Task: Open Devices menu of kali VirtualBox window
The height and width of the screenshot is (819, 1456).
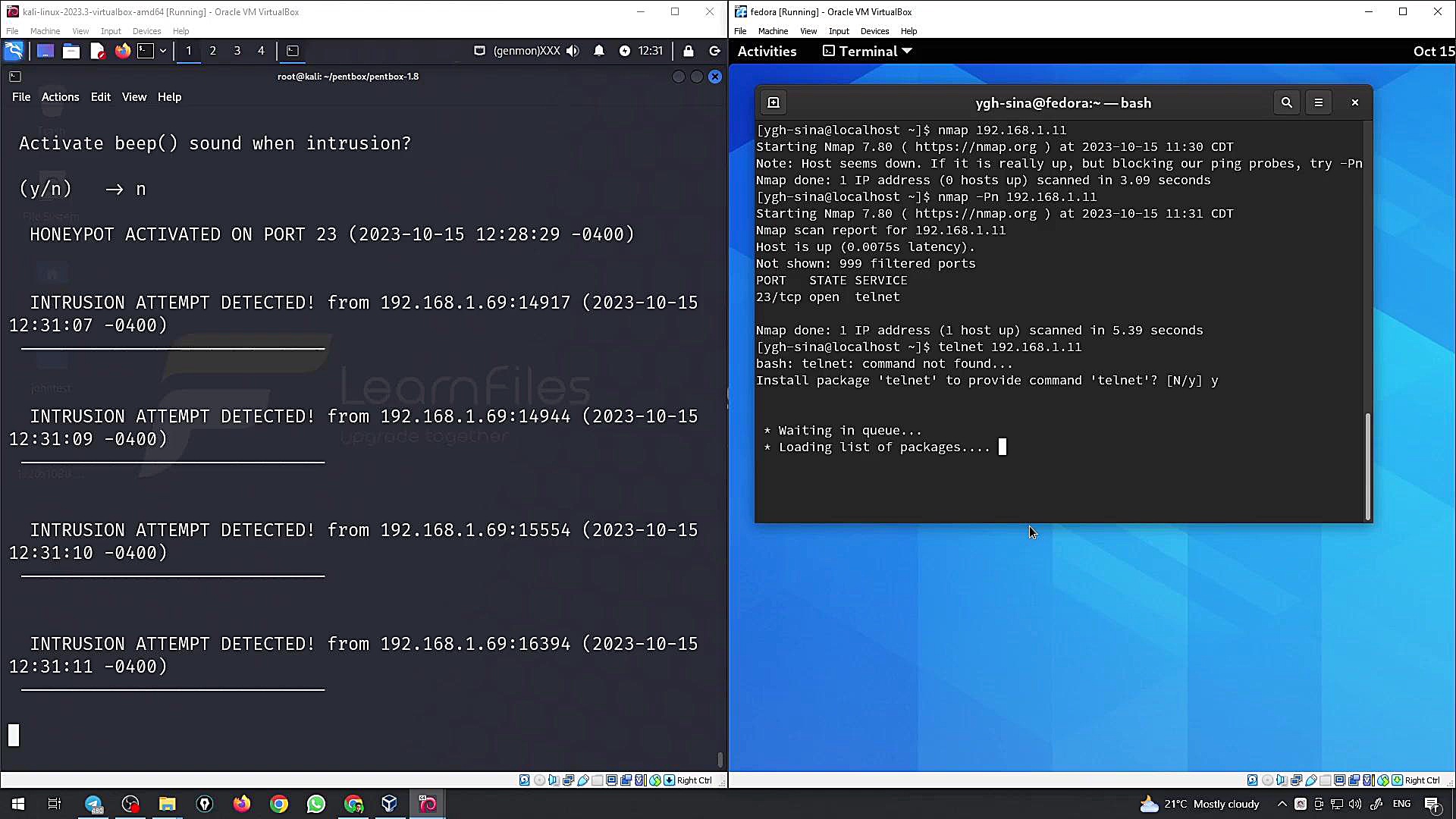Action: tap(146, 31)
